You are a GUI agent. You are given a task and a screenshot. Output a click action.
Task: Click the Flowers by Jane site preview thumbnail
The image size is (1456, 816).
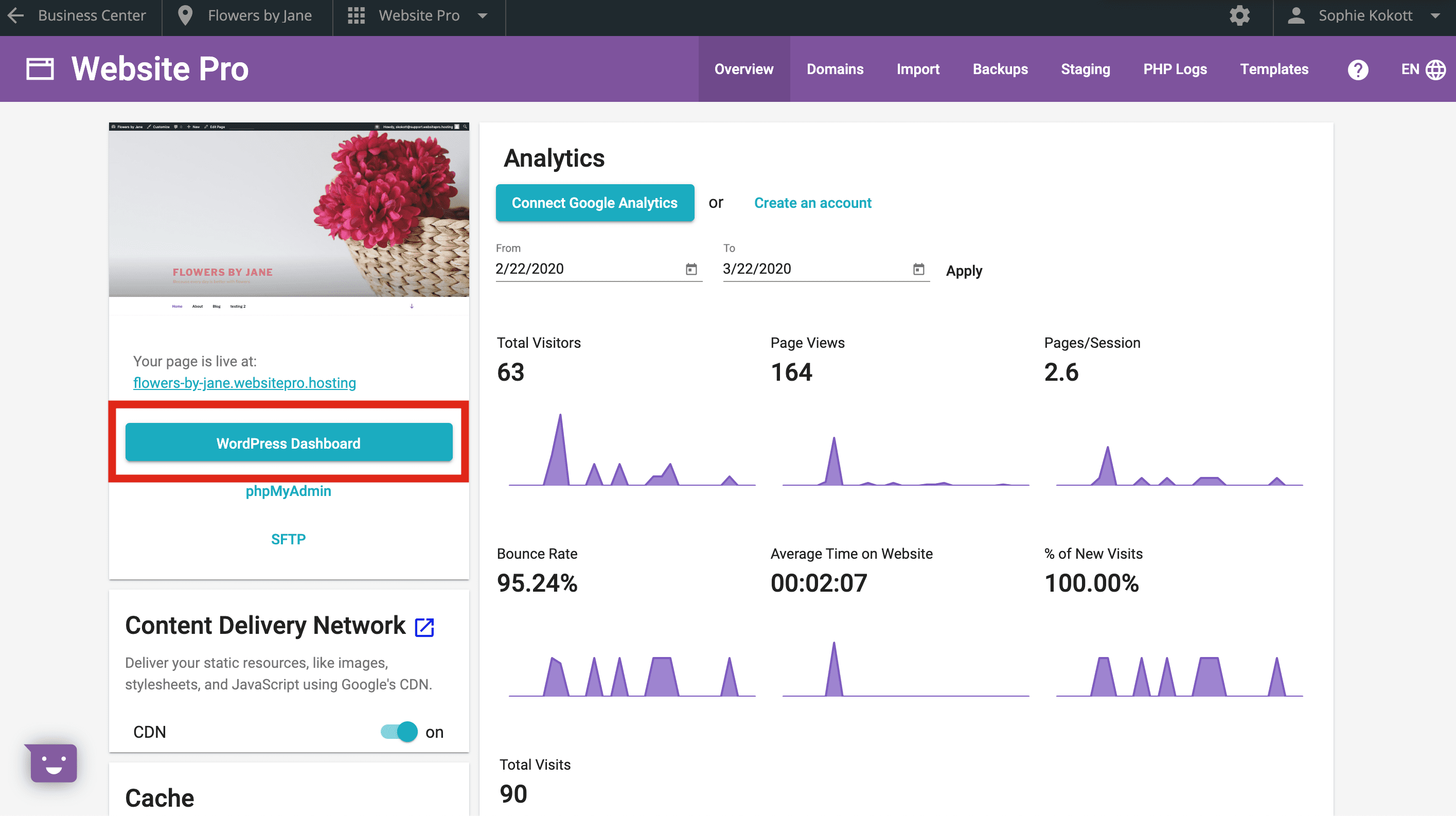point(289,219)
